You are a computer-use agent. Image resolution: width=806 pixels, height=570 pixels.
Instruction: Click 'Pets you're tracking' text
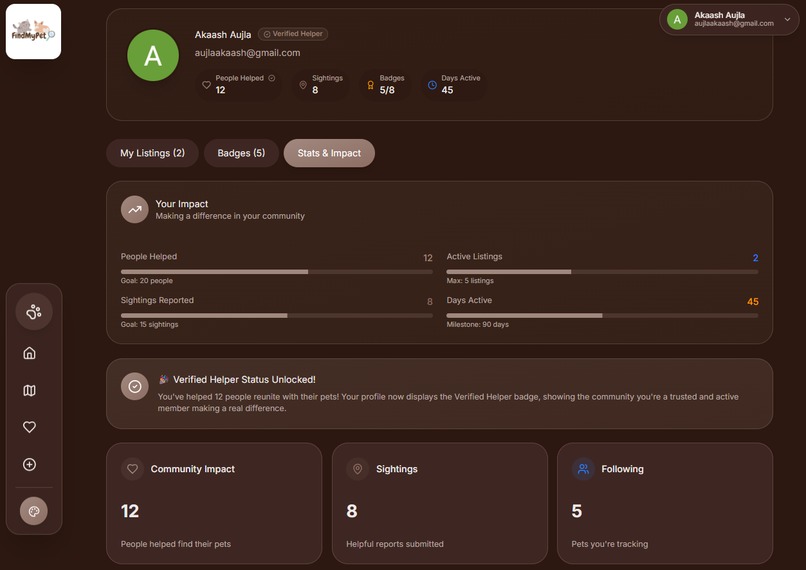[x=610, y=544]
